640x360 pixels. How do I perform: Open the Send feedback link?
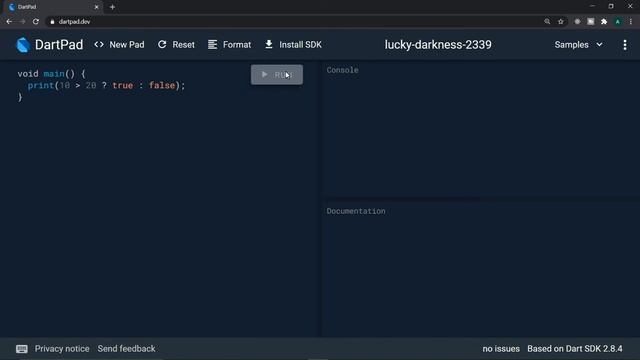click(x=127, y=349)
